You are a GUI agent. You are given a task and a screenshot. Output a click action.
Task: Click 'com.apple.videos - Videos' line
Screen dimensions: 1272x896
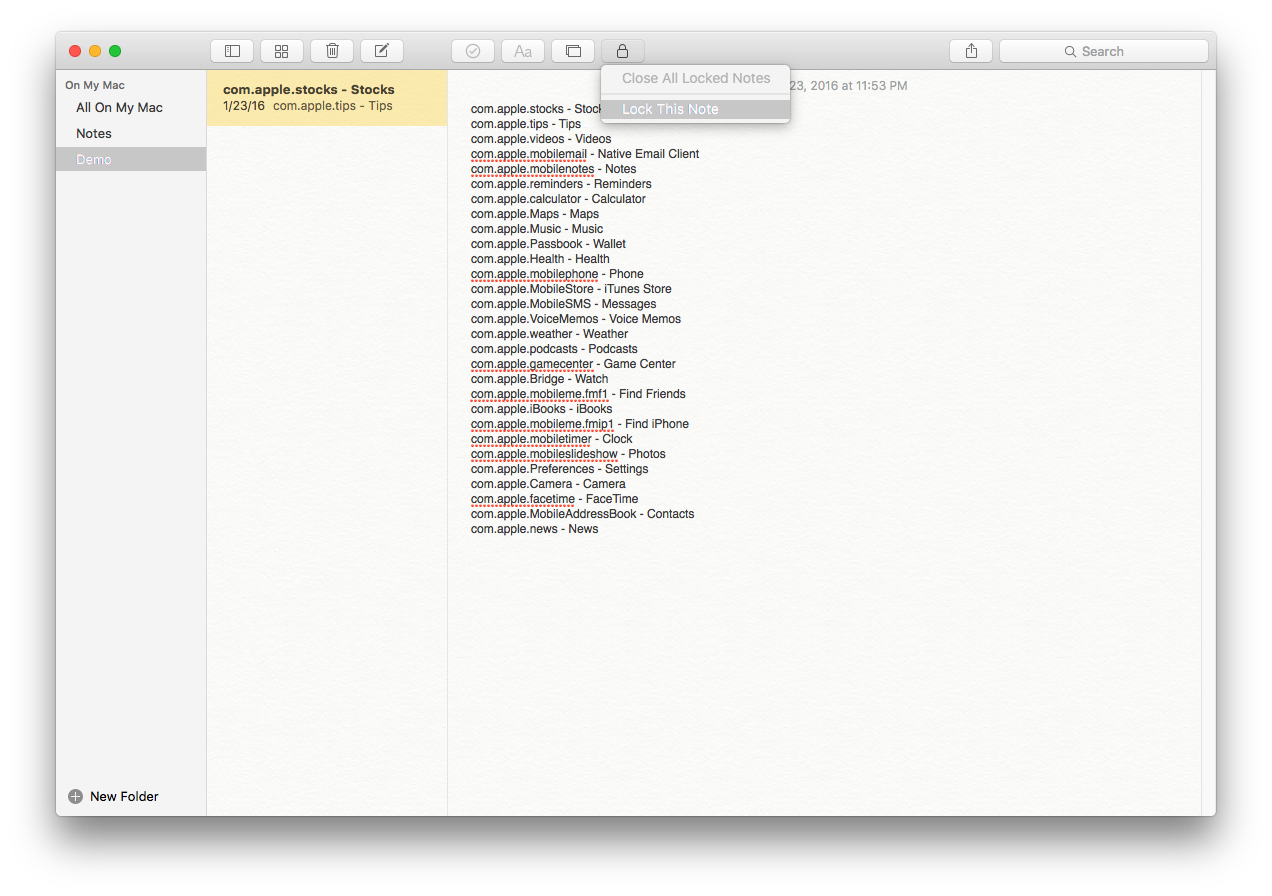click(541, 139)
